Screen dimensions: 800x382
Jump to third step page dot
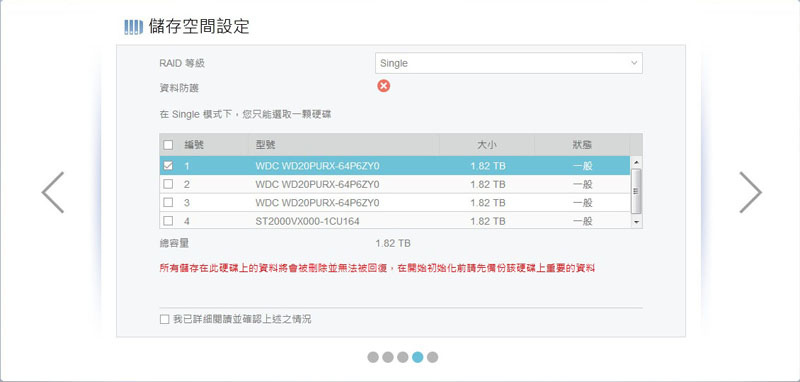[x=403, y=357]
